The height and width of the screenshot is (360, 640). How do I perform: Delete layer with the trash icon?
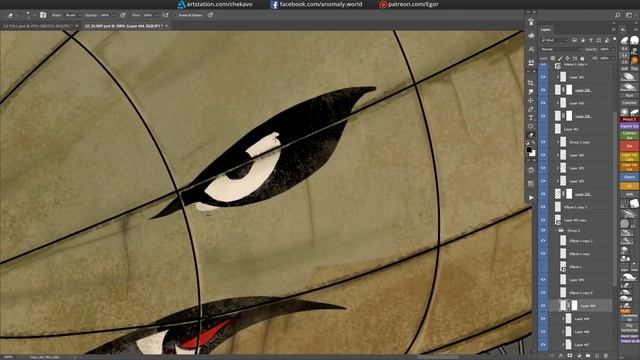tap(606, 356)
